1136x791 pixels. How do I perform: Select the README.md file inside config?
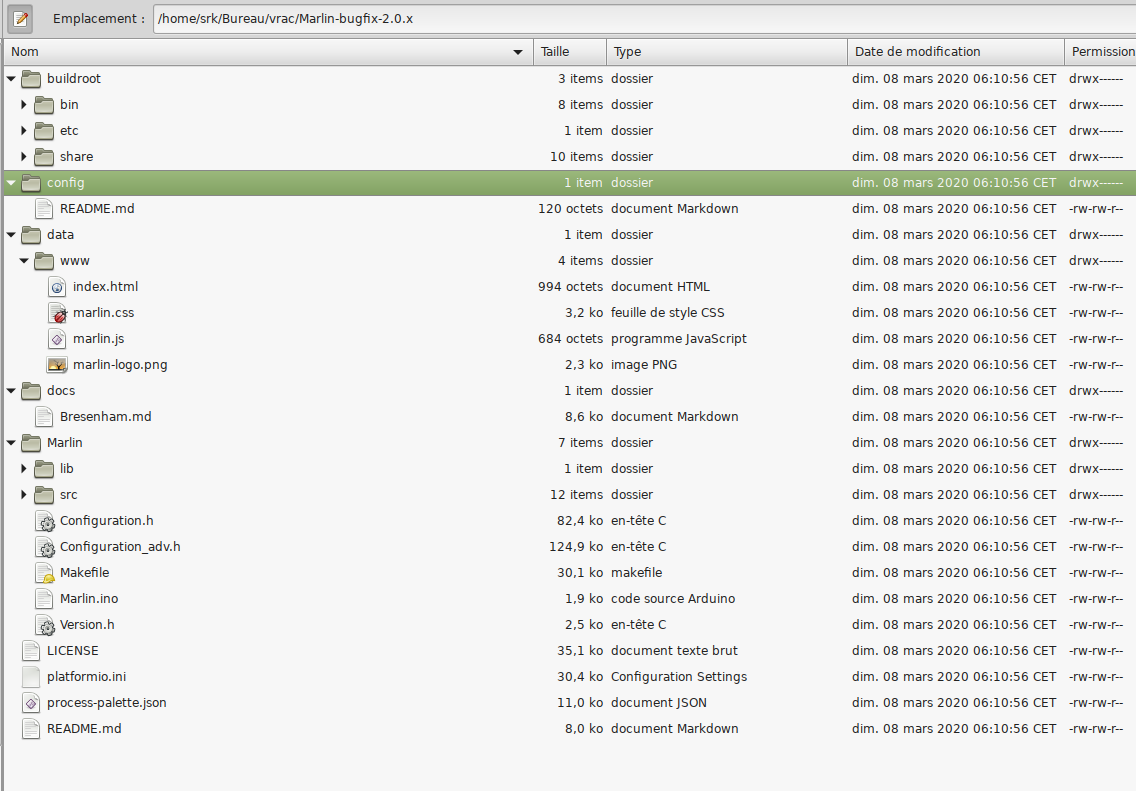click(97, 209)
